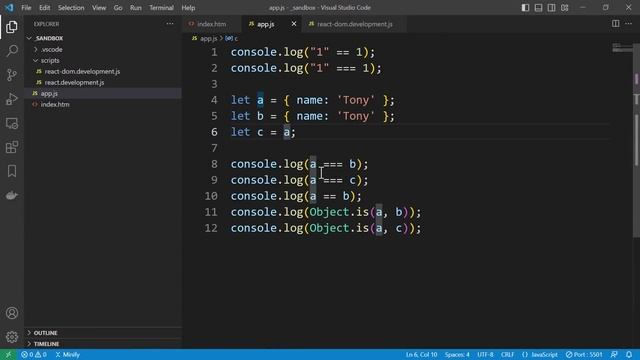Split the editor to the right
Screen dimensions: 640x360
point(616,24)
